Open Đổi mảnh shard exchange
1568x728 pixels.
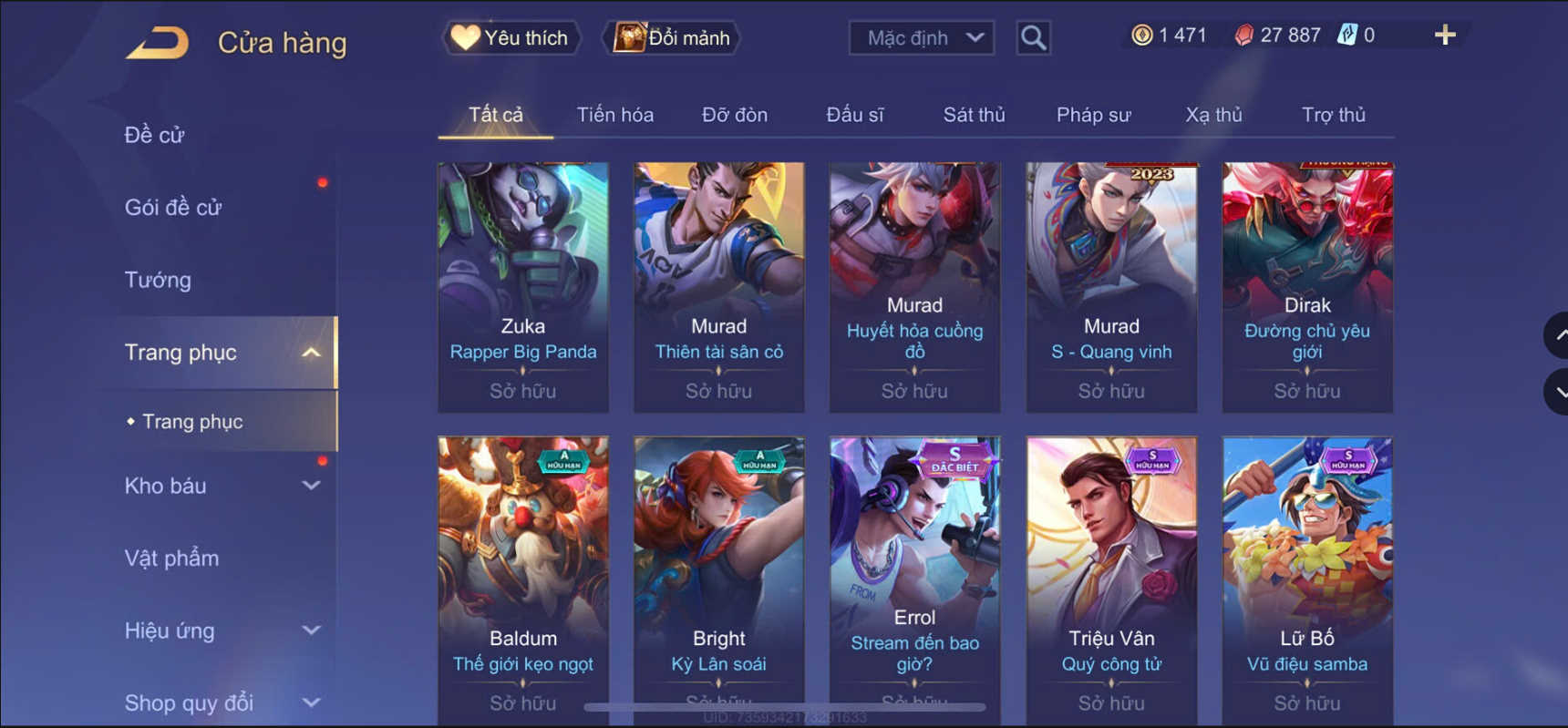pyautogui.click(x=671, y=37)
